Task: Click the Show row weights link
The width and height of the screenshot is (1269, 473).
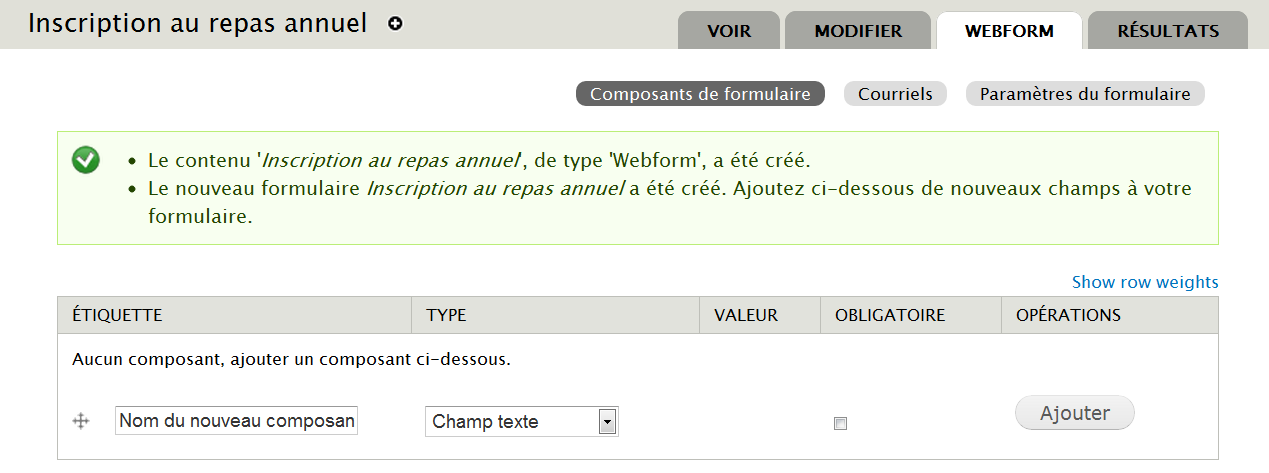Action: pyautogui.click(x=1145, y=282)
